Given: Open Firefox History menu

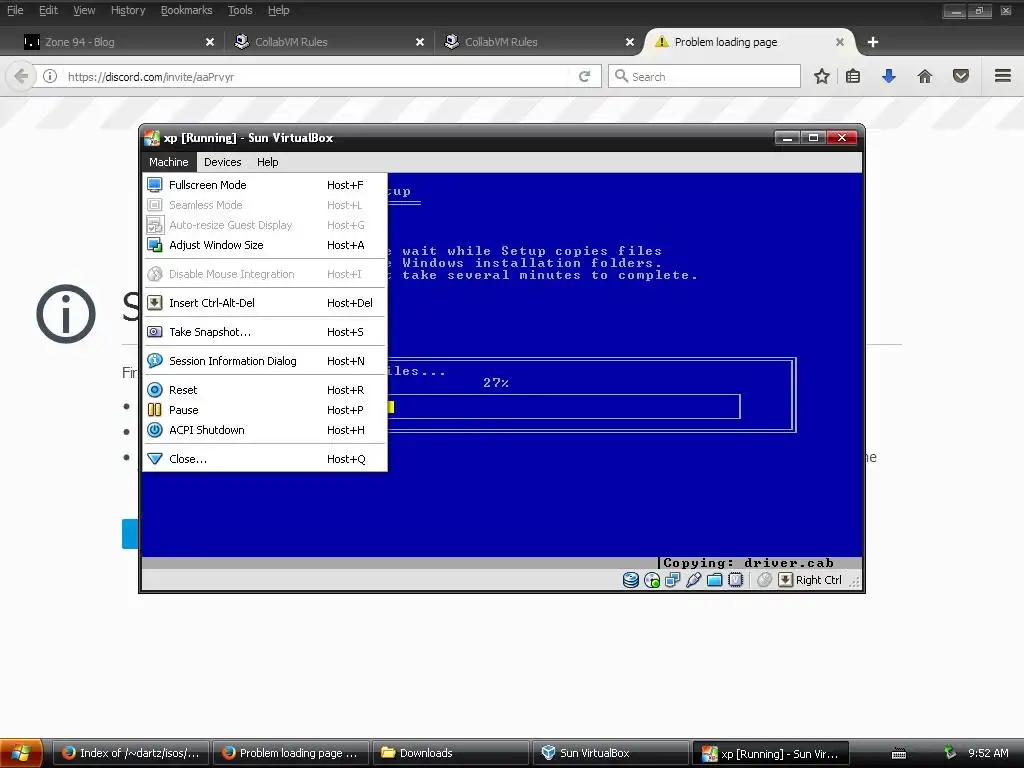Looking at the screenshot, I should [127, 10].
